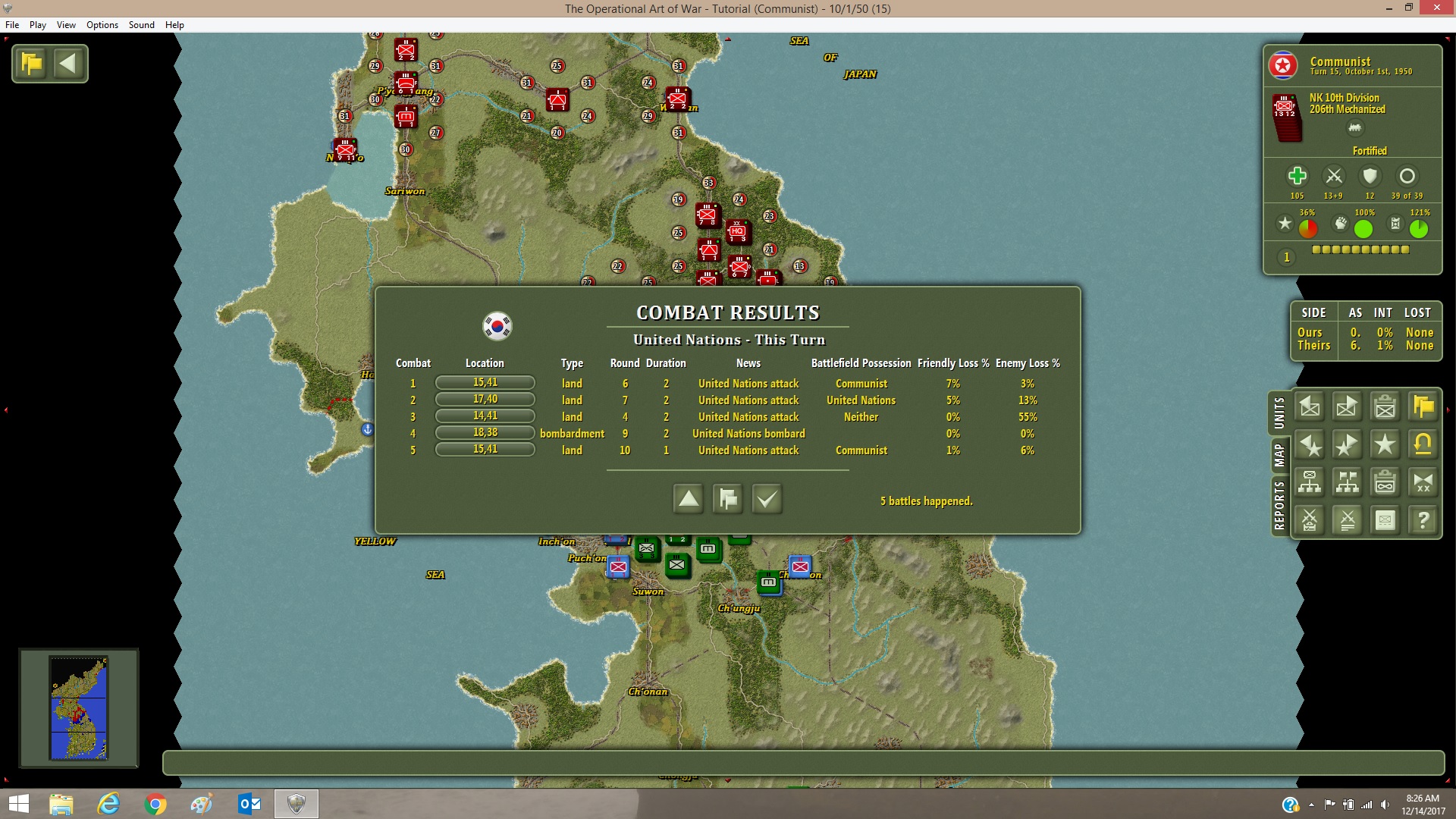Screen dimensions: 1456x819
Task: Jump to location 15,41 for combat 1
Action: pyautogui.click(x=485, y=383)
